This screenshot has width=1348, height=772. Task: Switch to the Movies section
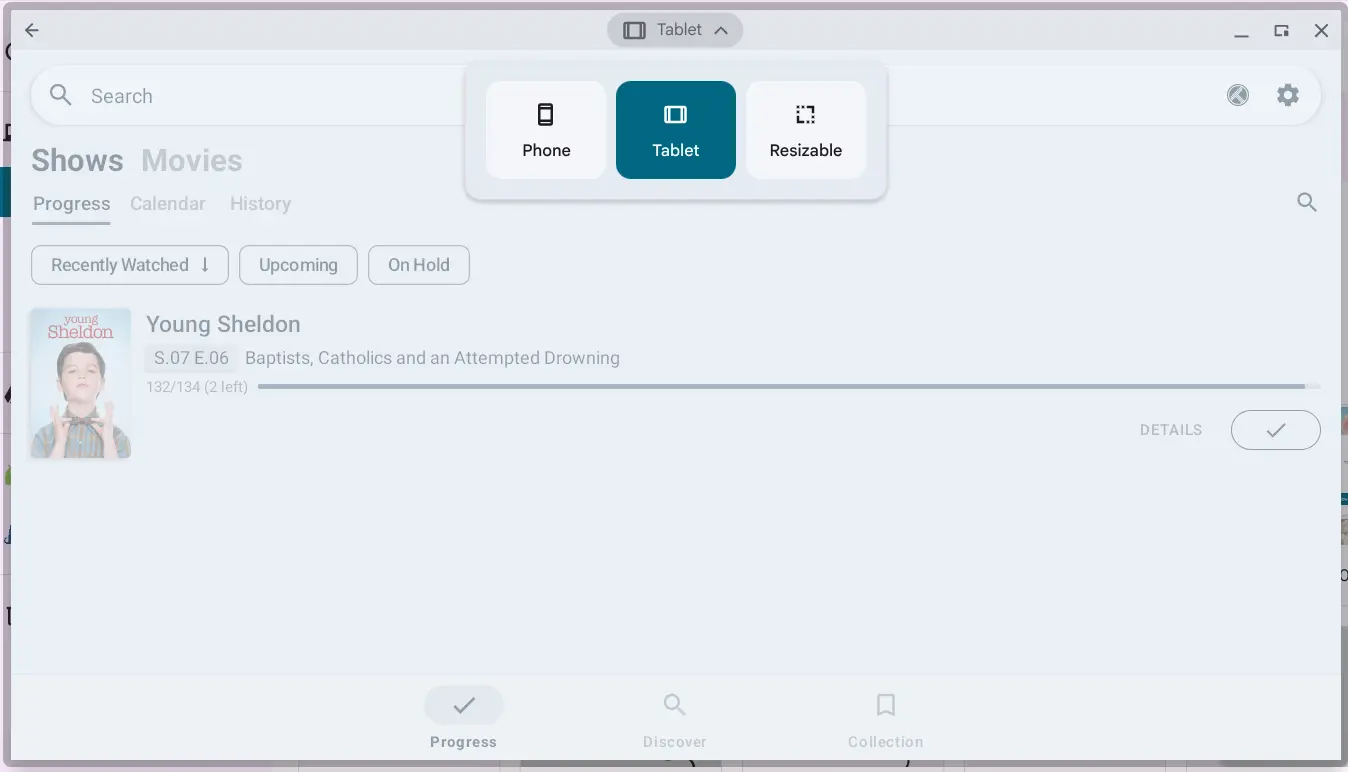tap(192, 160)
